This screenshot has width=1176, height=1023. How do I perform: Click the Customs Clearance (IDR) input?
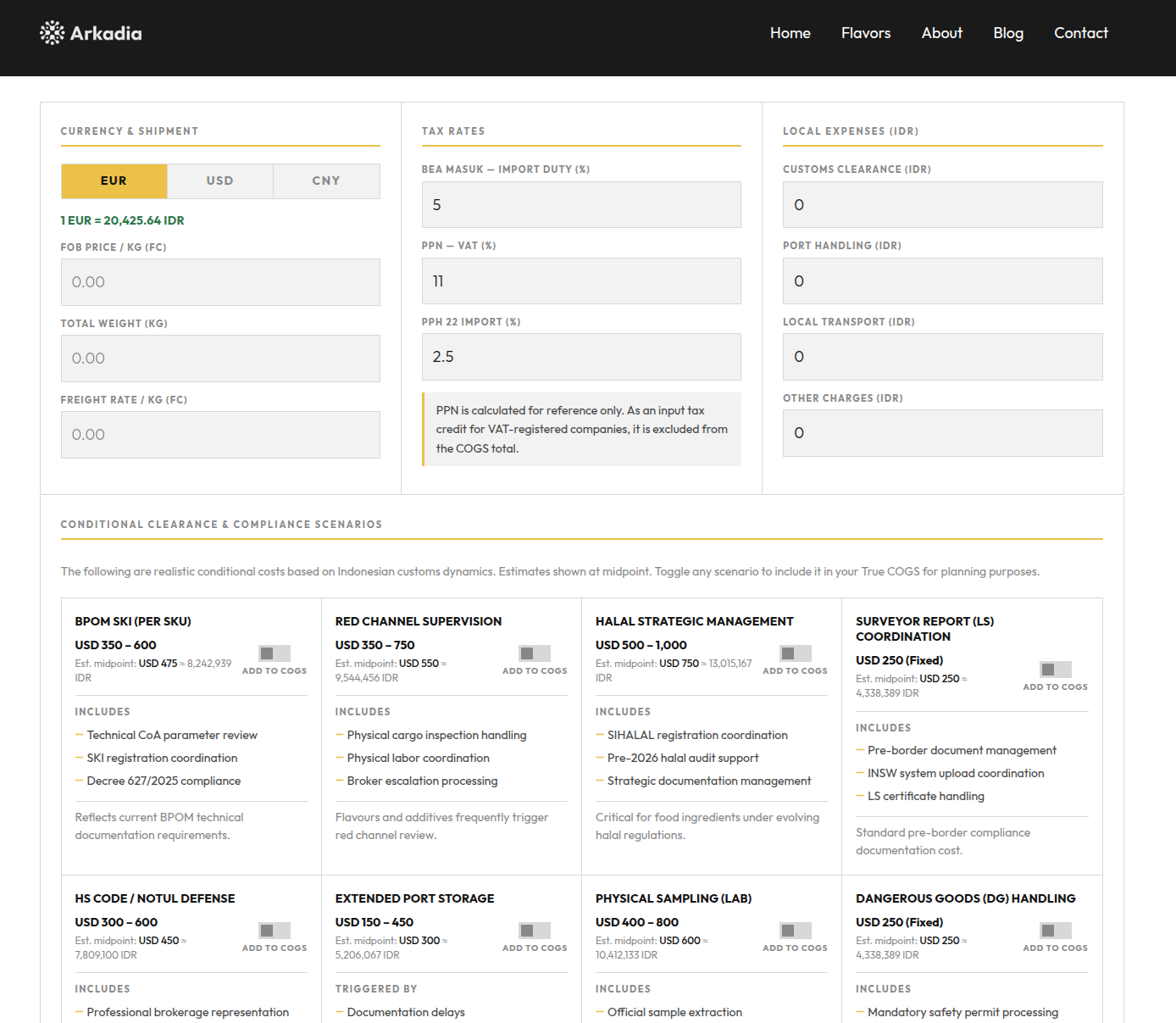point(943,204)
